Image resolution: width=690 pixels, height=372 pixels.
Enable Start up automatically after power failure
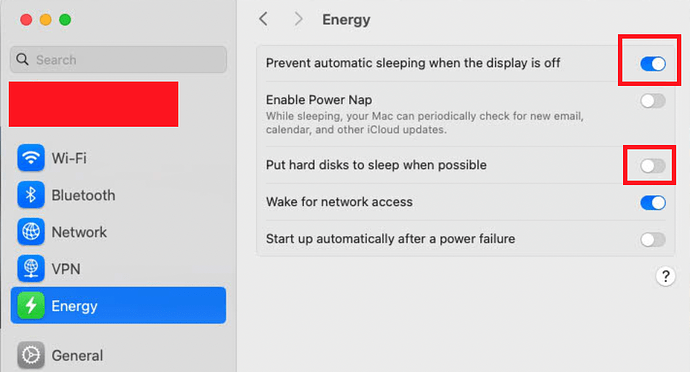click(x=653, y=240)
